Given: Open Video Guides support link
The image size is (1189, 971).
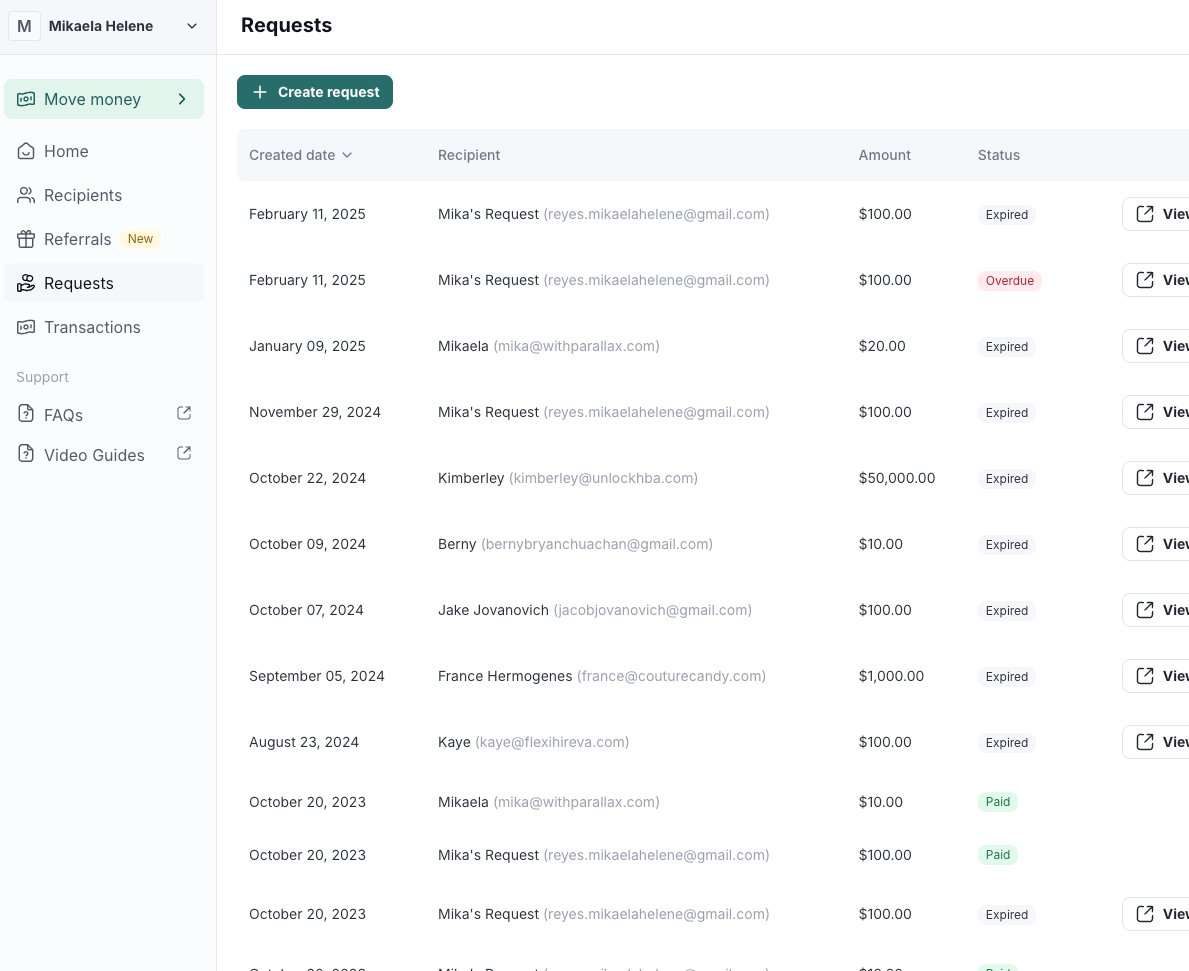Looking at the screenshot, I should pyautogui.click(x=94, y=455).
